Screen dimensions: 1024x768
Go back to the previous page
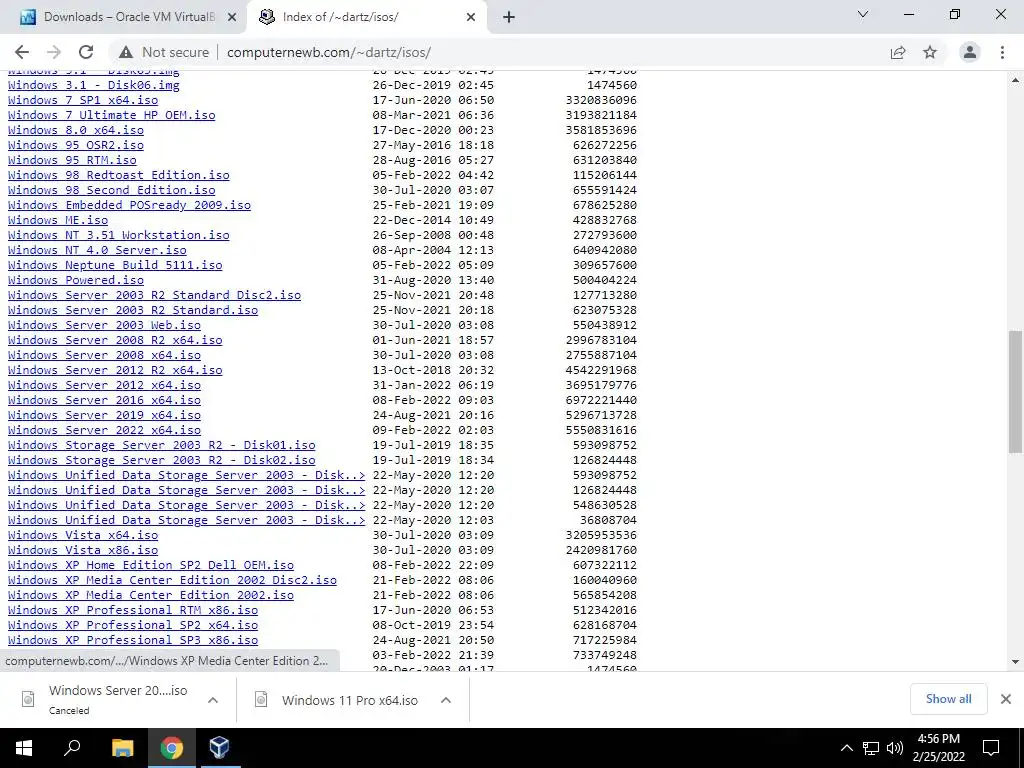tap(22, 52)
